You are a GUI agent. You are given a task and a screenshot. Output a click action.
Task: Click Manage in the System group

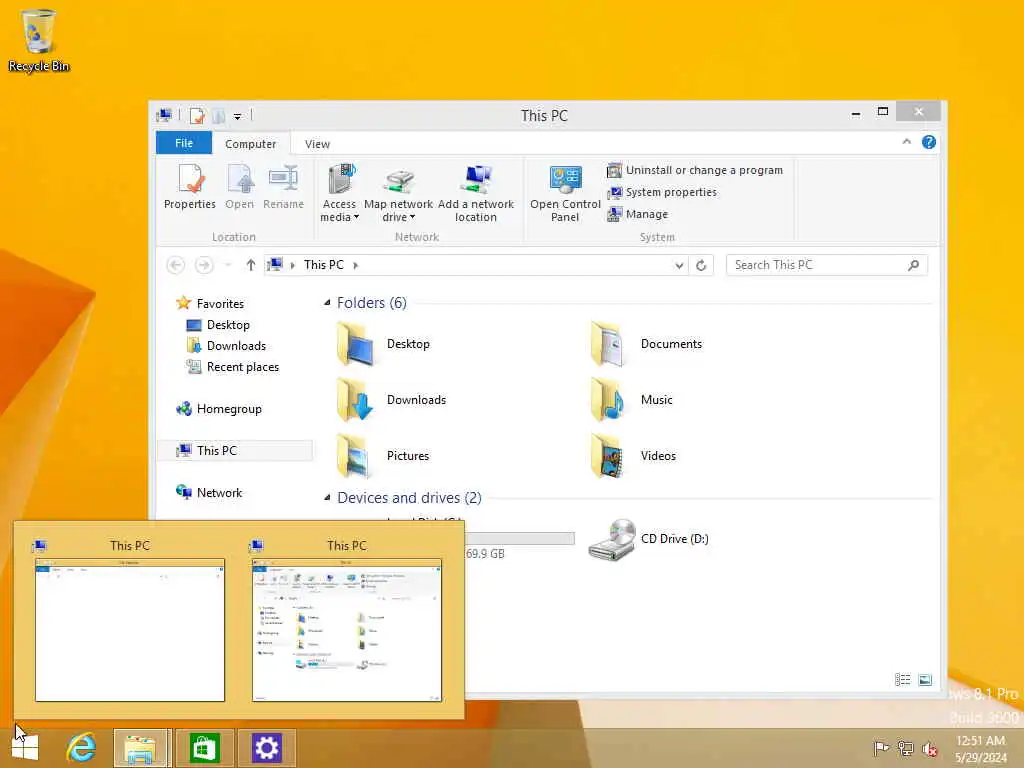(x=637, y=214)
